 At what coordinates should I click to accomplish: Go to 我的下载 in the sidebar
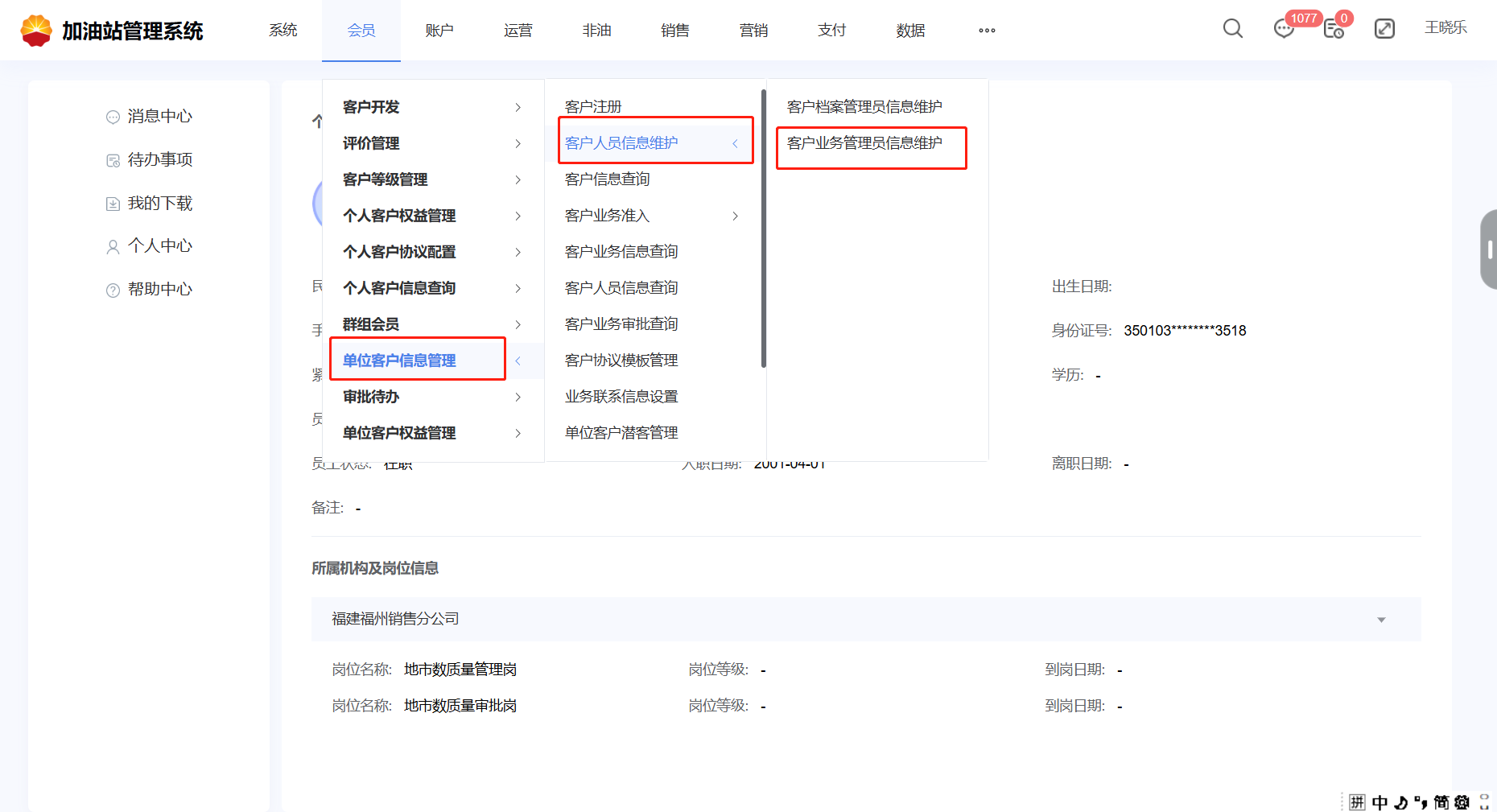(x=159, y=204)
